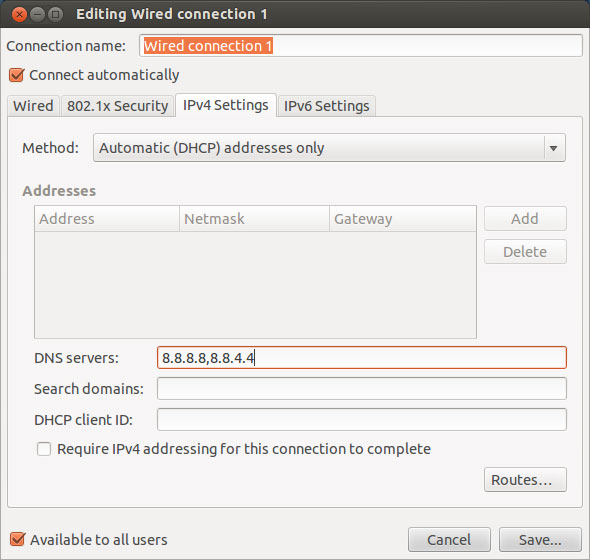The height and width of the screenshot is (560, 590).
Task: Open the 802.1x Security tab
Action: 117,106
